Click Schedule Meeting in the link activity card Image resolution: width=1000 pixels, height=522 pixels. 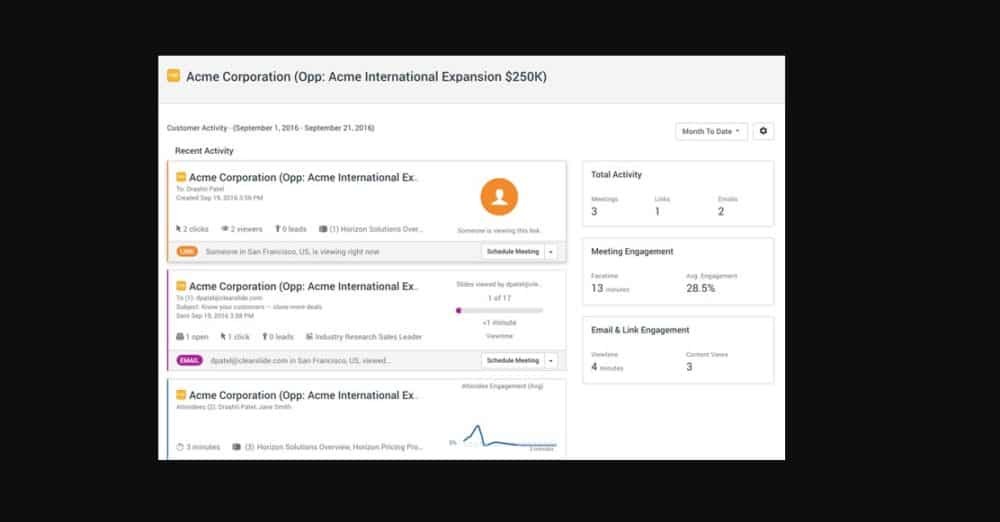pyautogui.click(x=512, y=252)
